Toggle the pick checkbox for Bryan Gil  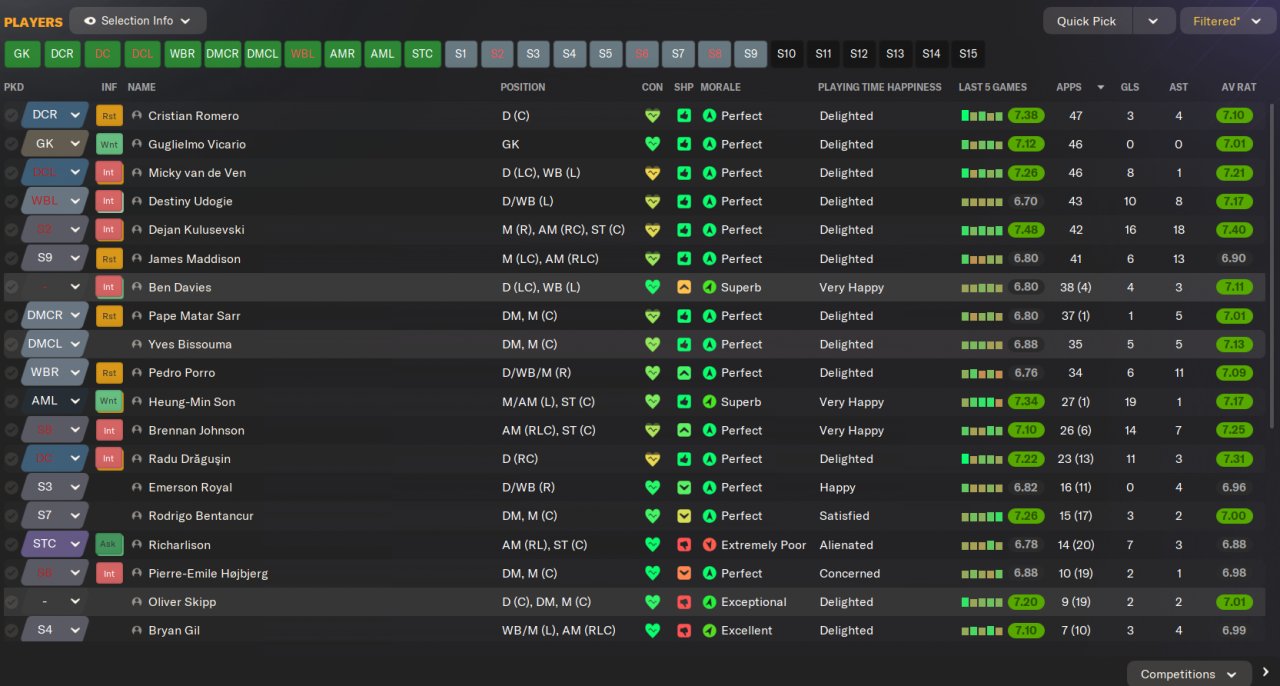(x=11, y=631)
